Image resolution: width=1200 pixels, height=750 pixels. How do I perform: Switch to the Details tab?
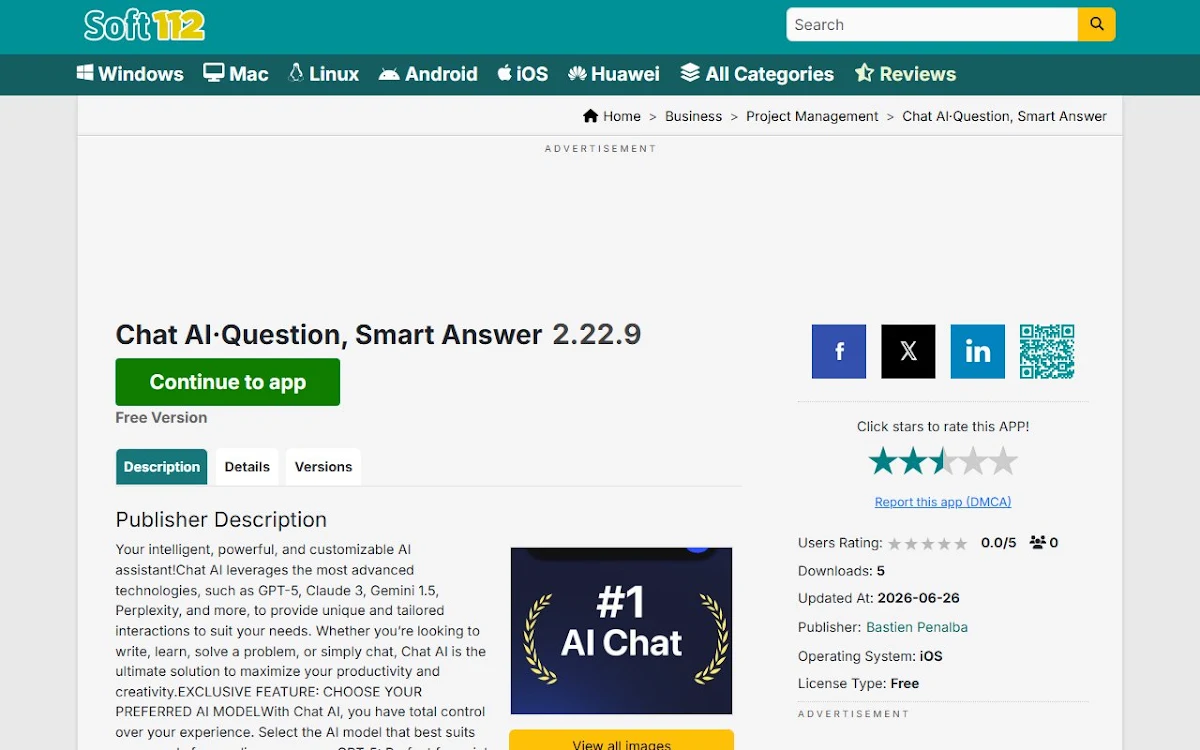(x=247, y=467)
